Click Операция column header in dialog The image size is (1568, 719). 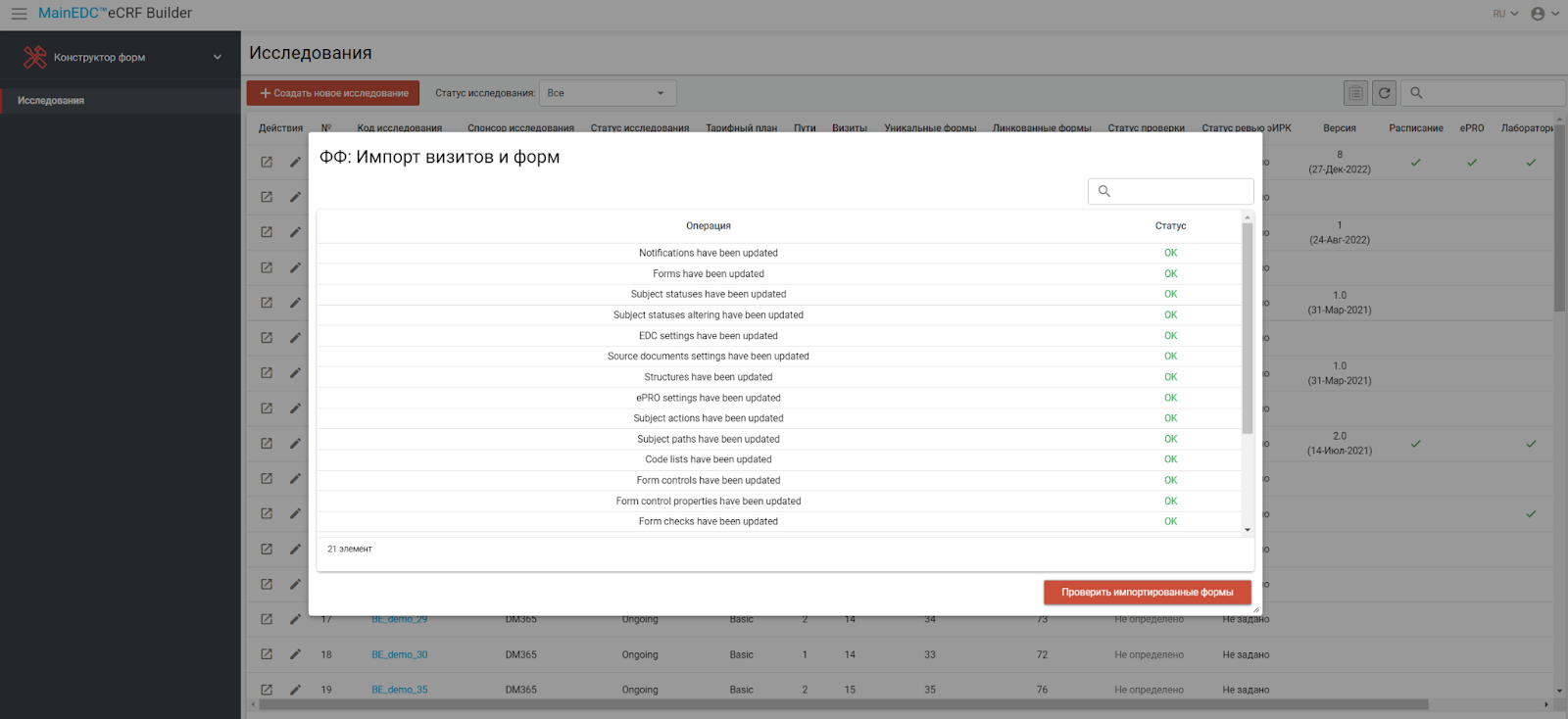[709, 226]
